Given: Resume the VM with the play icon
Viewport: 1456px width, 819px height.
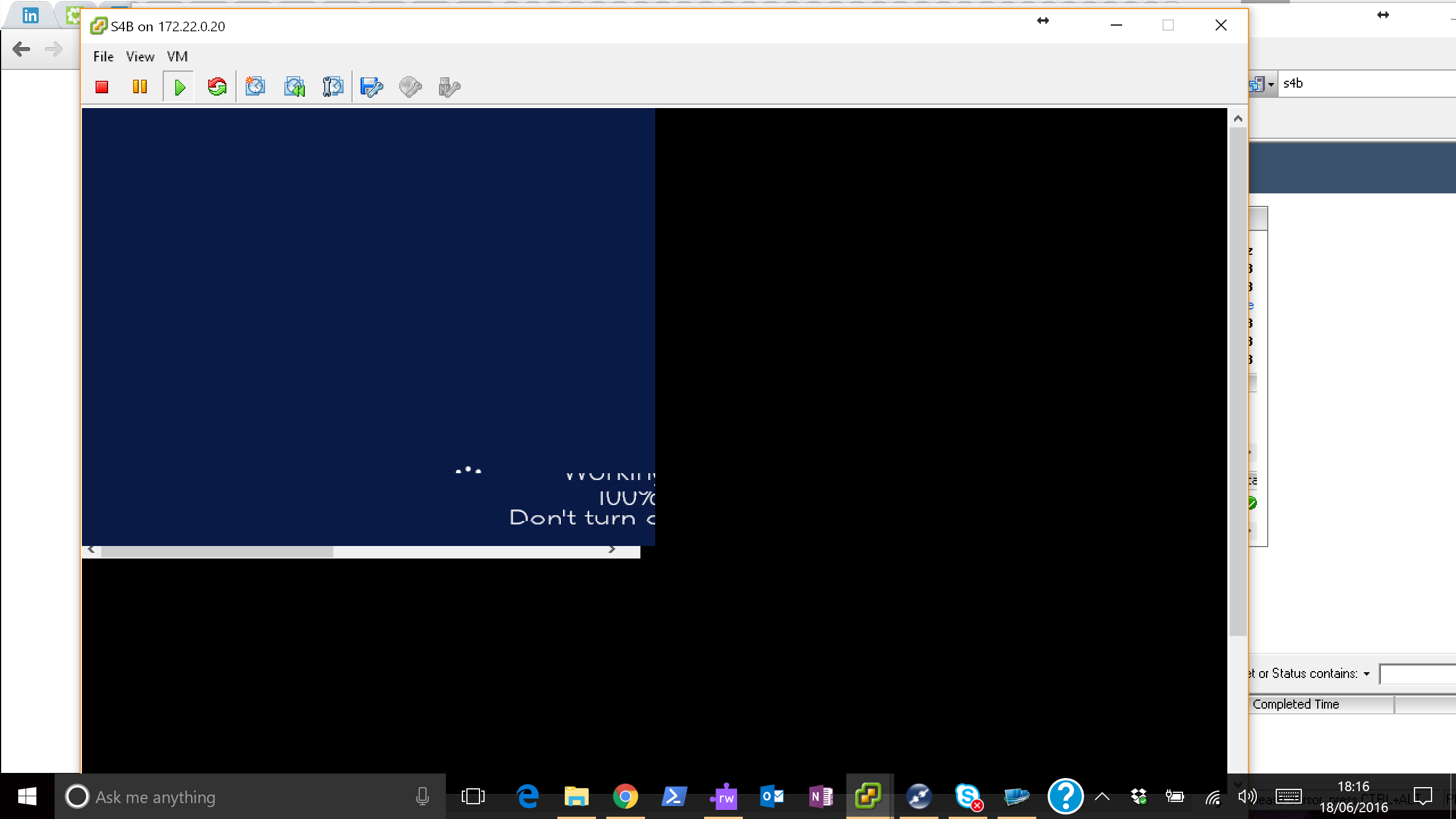Looking at the screenshot, I should click(179, 86).
